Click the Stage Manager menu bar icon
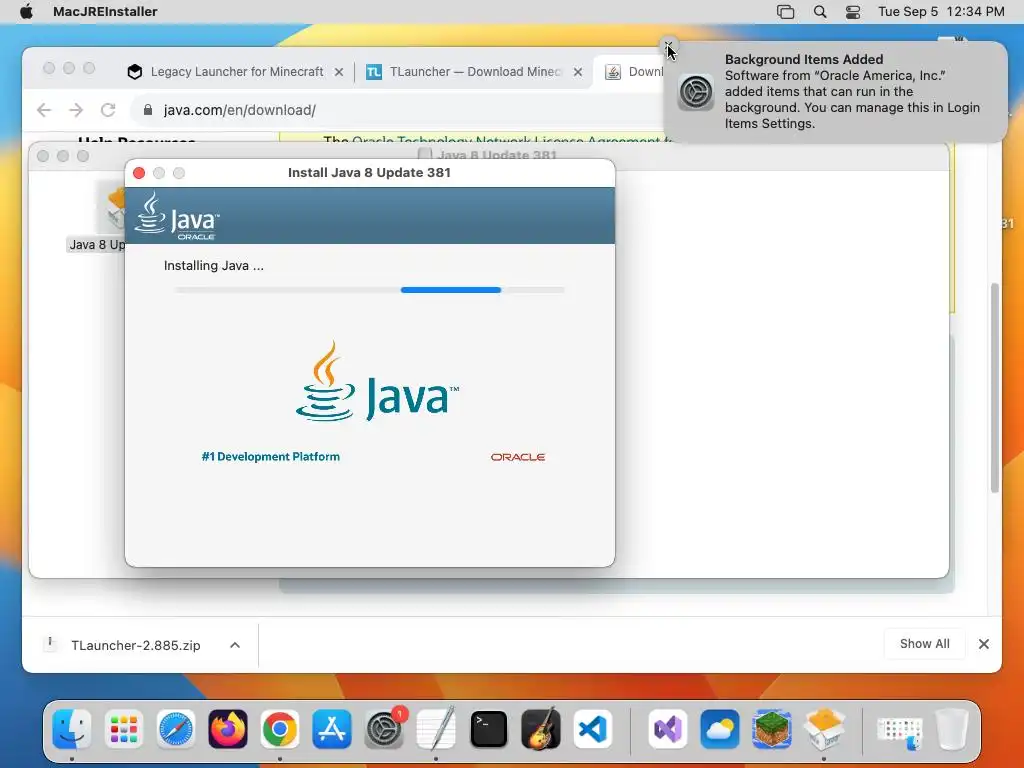Image resolution: width=1024 pixels, height=768 pixels. (x=786, y=11)
